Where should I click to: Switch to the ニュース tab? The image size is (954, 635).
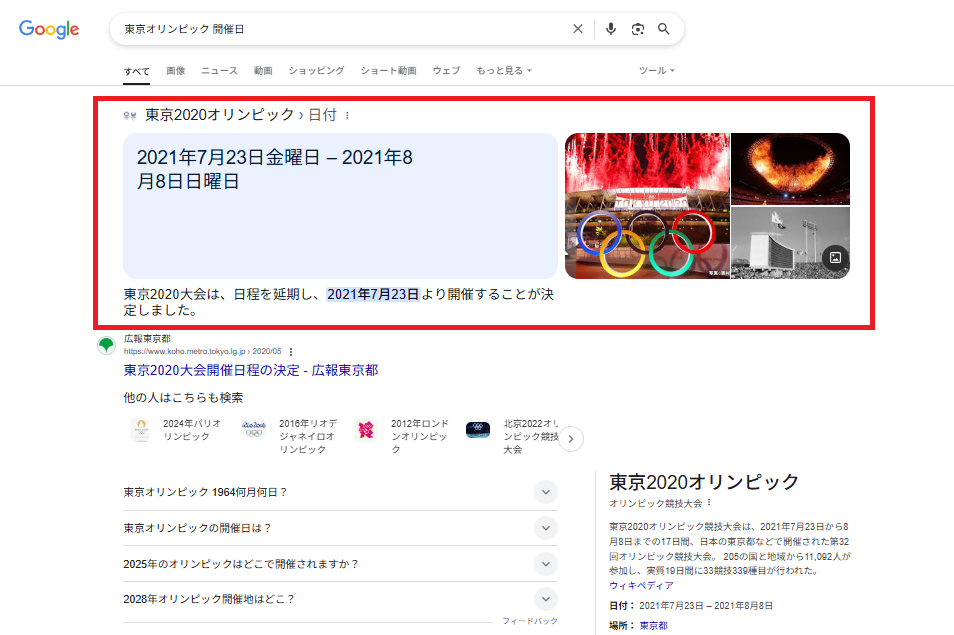[x=219, y=71]
